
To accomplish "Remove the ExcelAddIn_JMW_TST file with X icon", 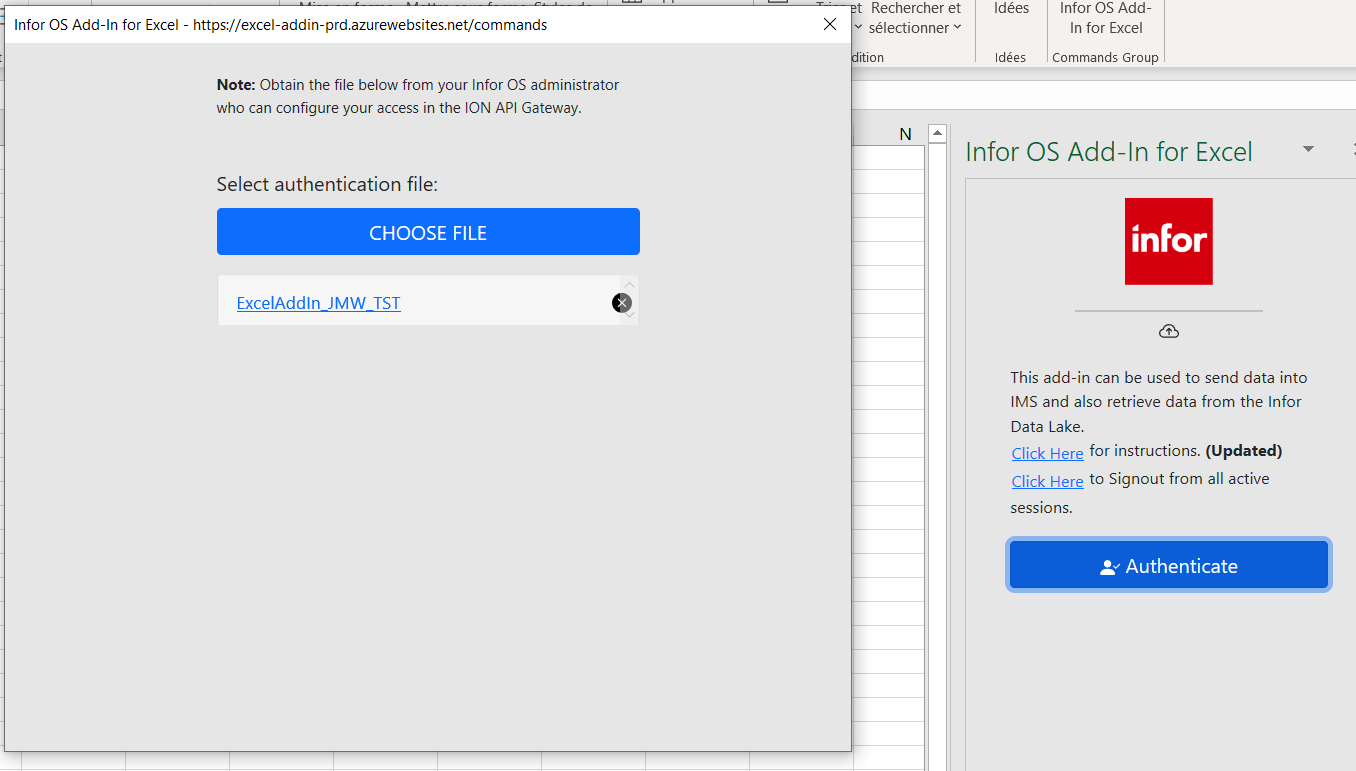I will click(622, 303).
